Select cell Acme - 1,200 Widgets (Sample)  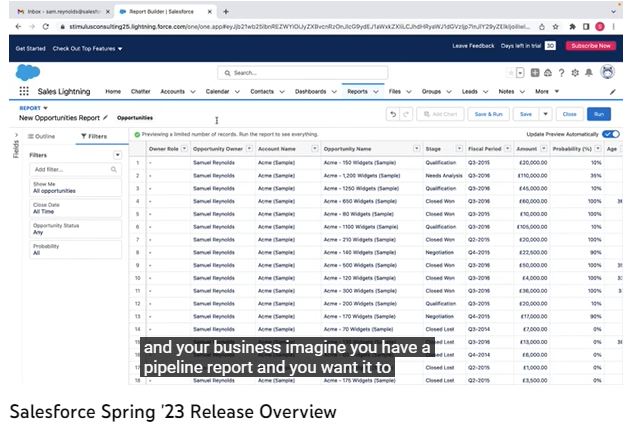point(362,176)
